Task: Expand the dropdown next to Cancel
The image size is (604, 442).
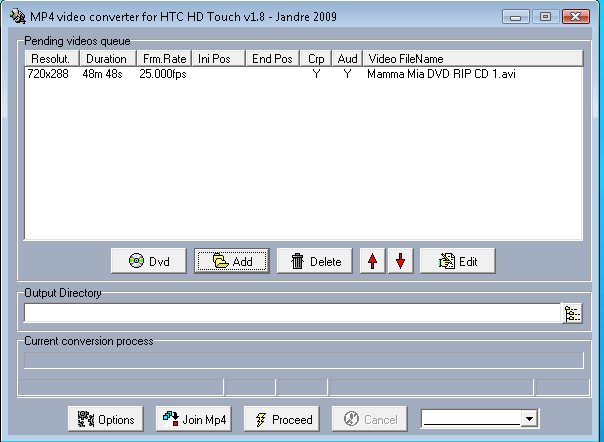Action: click(530, 419)
